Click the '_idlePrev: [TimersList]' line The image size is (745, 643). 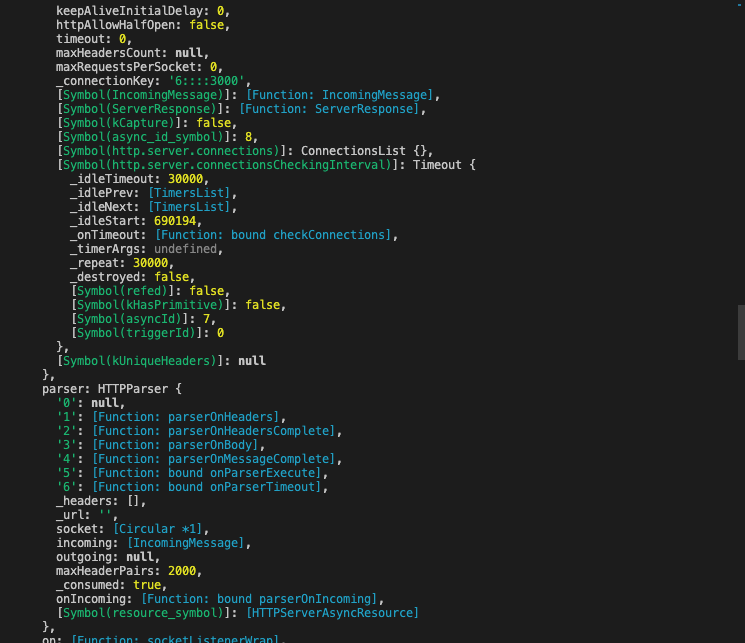coord(154,193)
